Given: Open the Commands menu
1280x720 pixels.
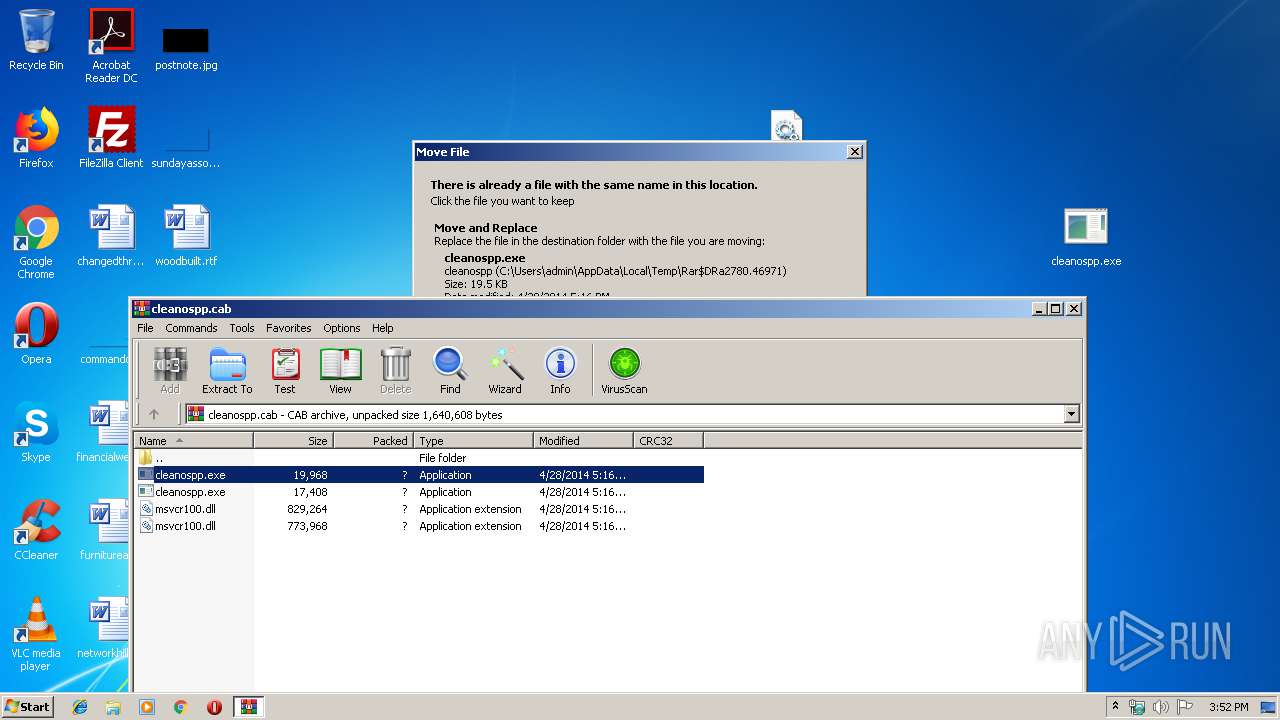Looking at the screenshot, I should click(x=191, y=328).
